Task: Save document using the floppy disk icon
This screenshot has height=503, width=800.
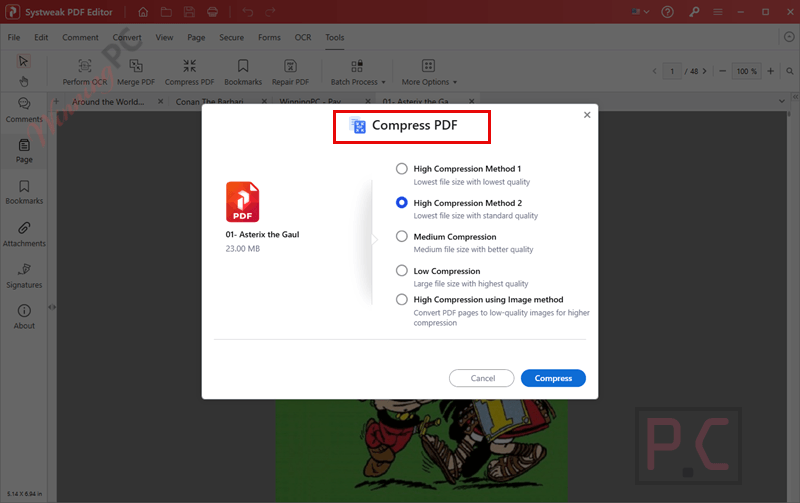Action: 189,12
